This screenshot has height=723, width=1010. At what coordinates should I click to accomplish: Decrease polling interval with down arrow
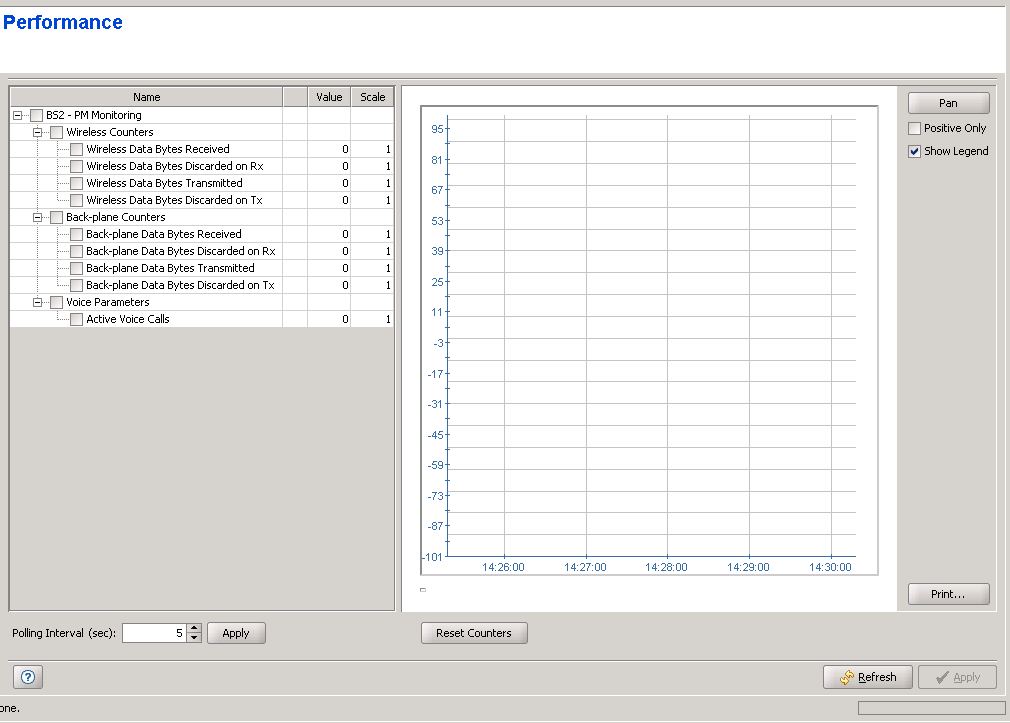pos(194,638)
